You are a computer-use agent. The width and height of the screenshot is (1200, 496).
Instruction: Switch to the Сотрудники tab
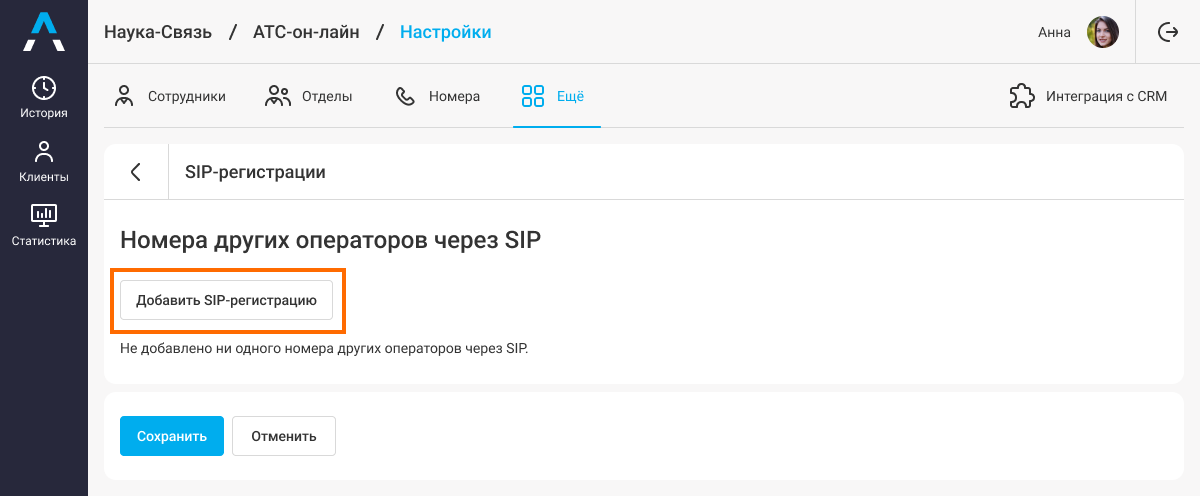coord(169,96)
